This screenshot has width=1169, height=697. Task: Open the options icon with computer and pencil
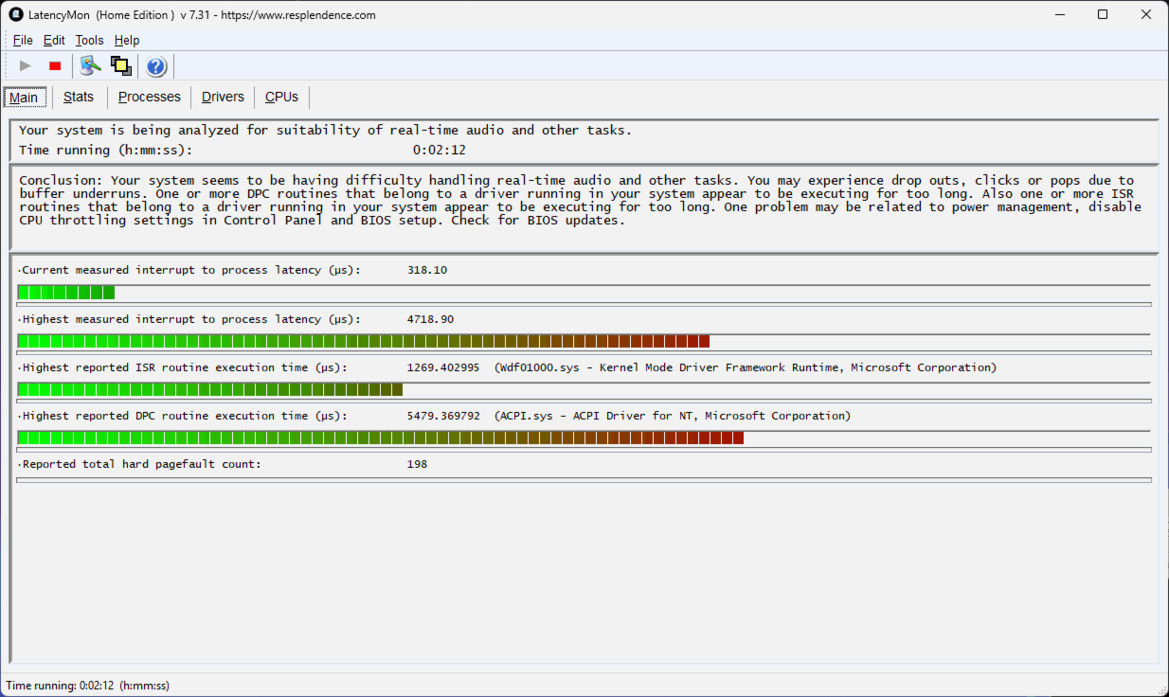click(91, 66)
